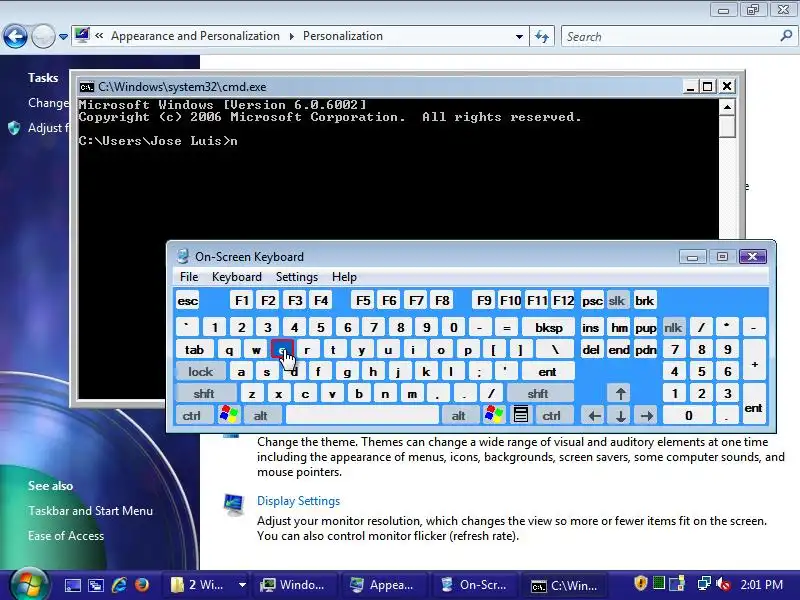Click the left Windows logo key on keyboard
Image resolution: width=800 pixels, height=600 pixels.
229,415
